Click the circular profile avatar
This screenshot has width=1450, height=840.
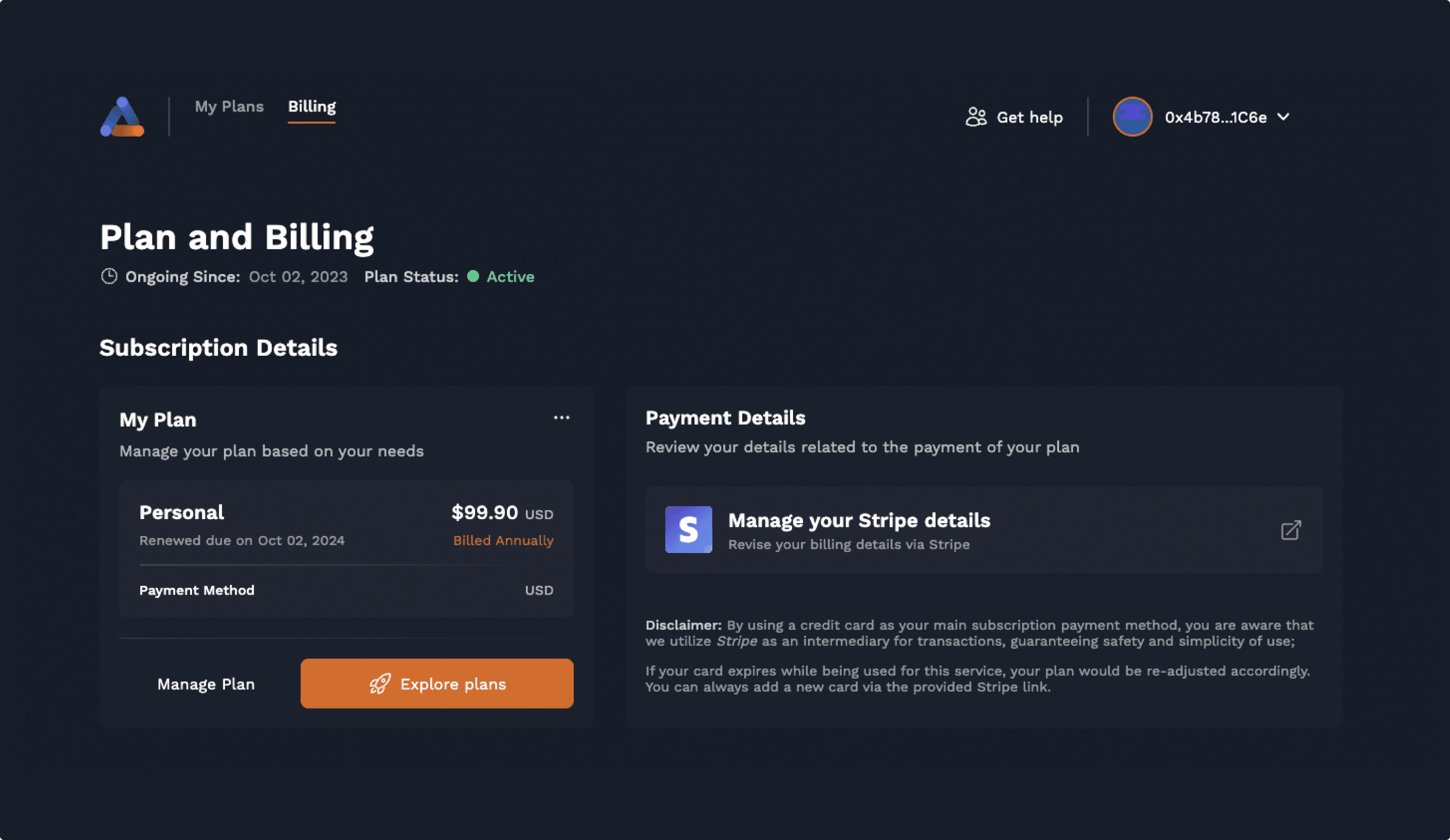(1132, 116)
